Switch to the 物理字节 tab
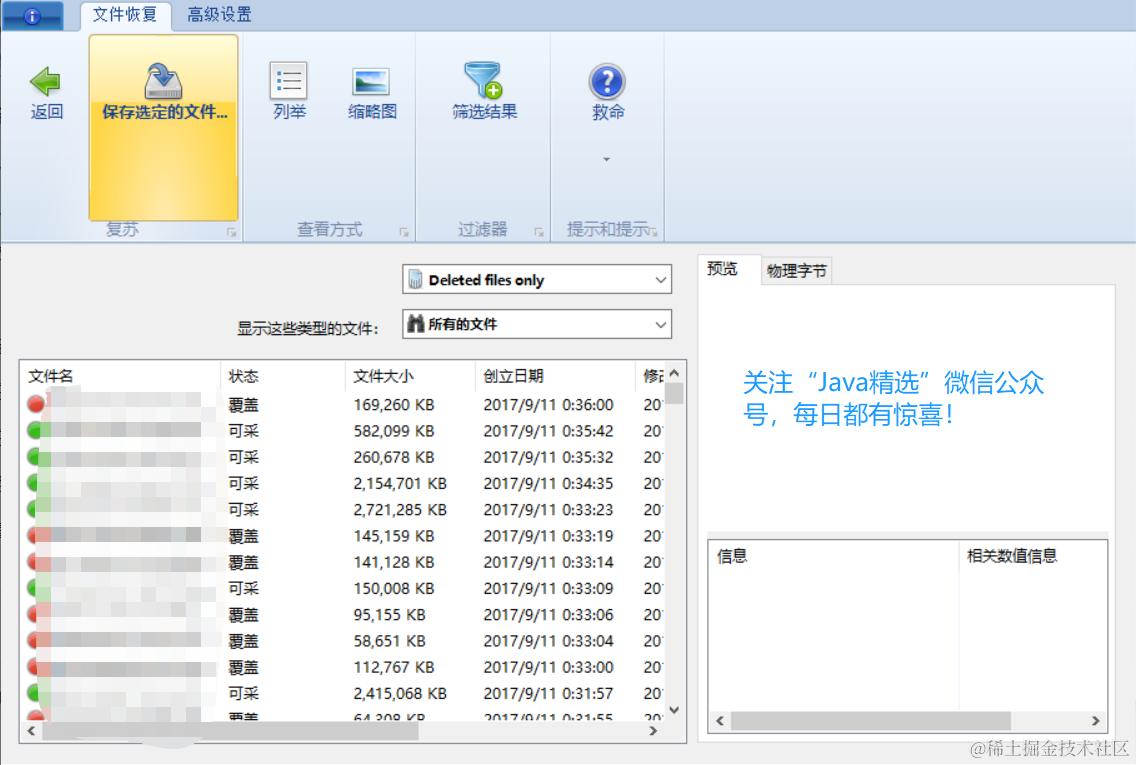The width and height of the screenshot is (1136, 765). (x=796, y=271)
